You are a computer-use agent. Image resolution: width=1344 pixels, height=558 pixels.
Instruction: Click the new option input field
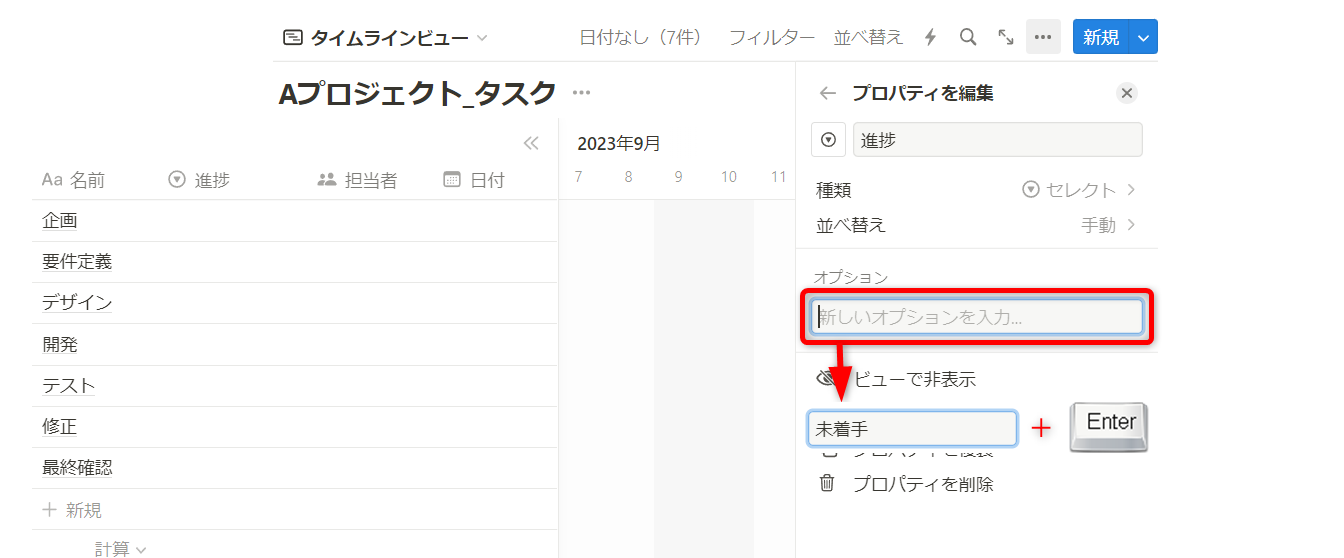977,317
